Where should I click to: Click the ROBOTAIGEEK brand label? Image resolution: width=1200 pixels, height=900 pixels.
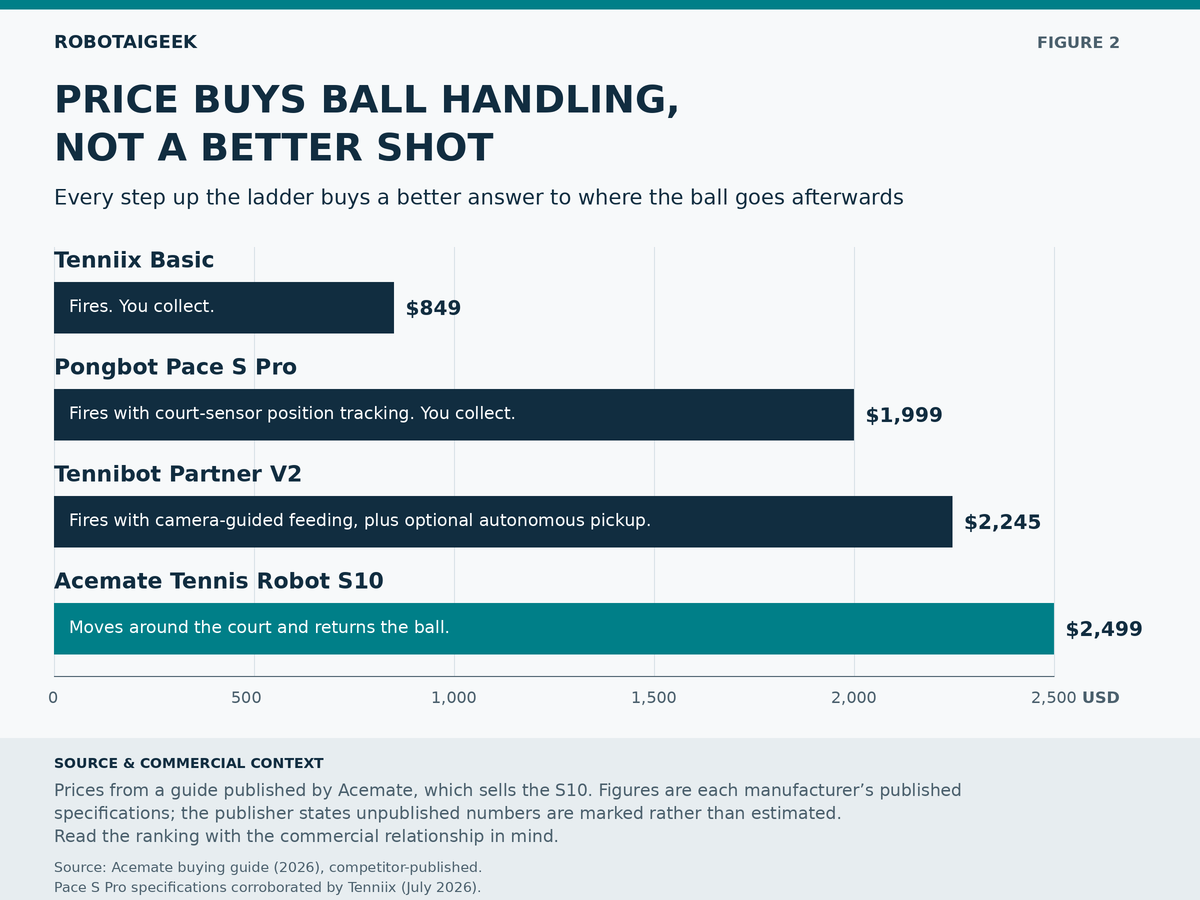tap(125, 42)
